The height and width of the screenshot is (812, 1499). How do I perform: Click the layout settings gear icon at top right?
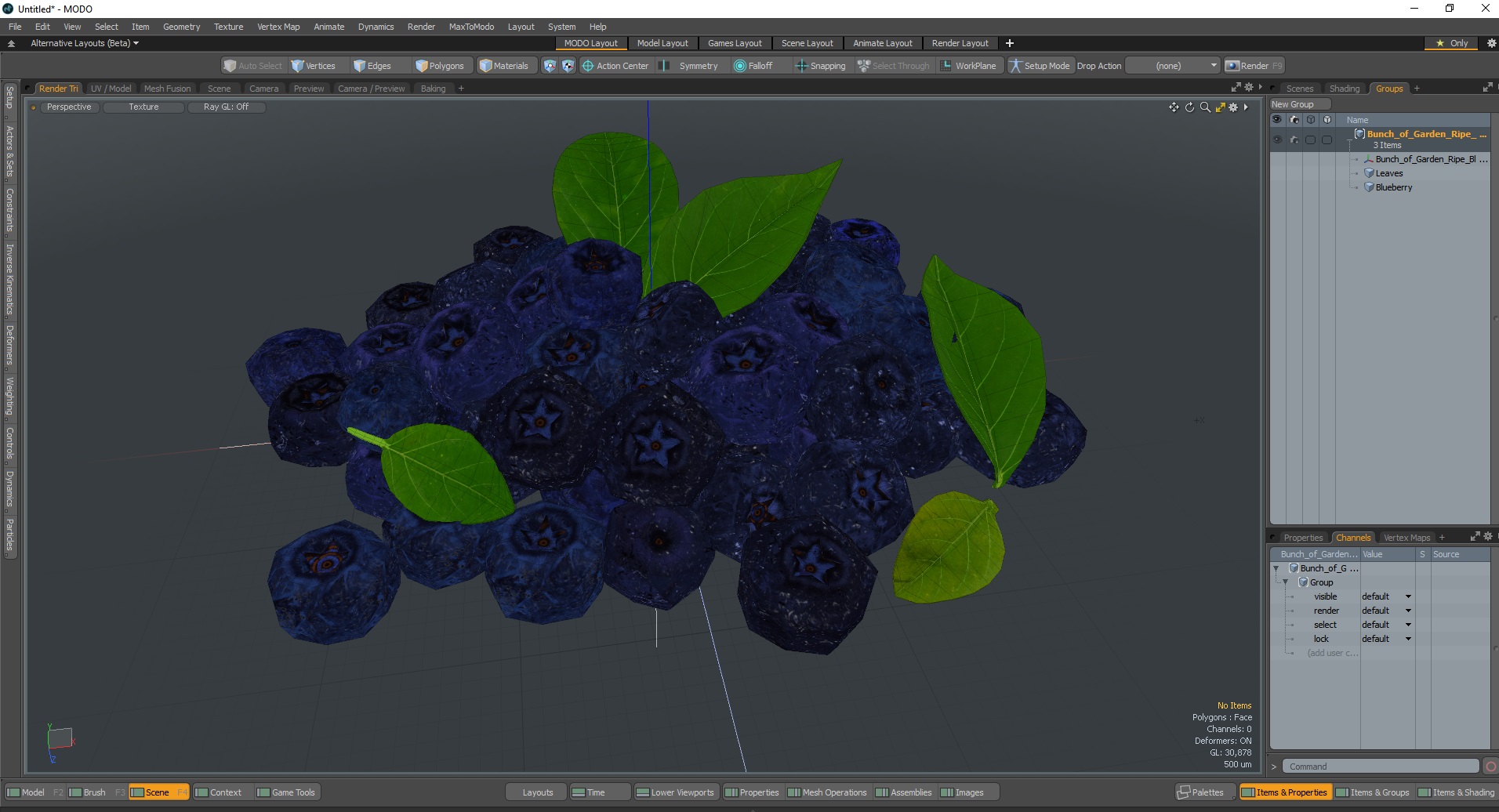[x=1491, y=43]
